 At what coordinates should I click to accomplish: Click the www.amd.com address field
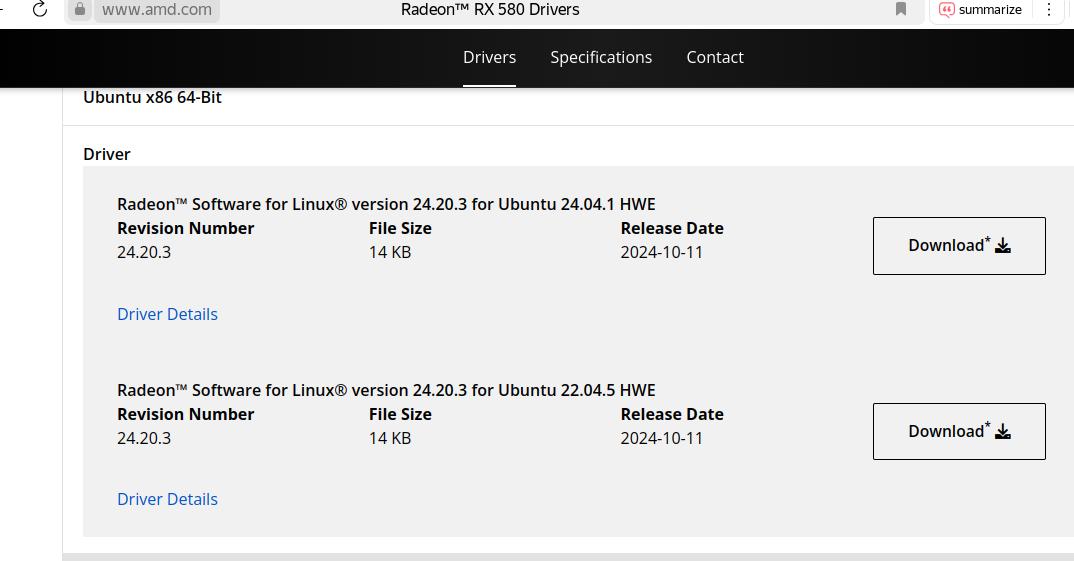click(157, 10)
